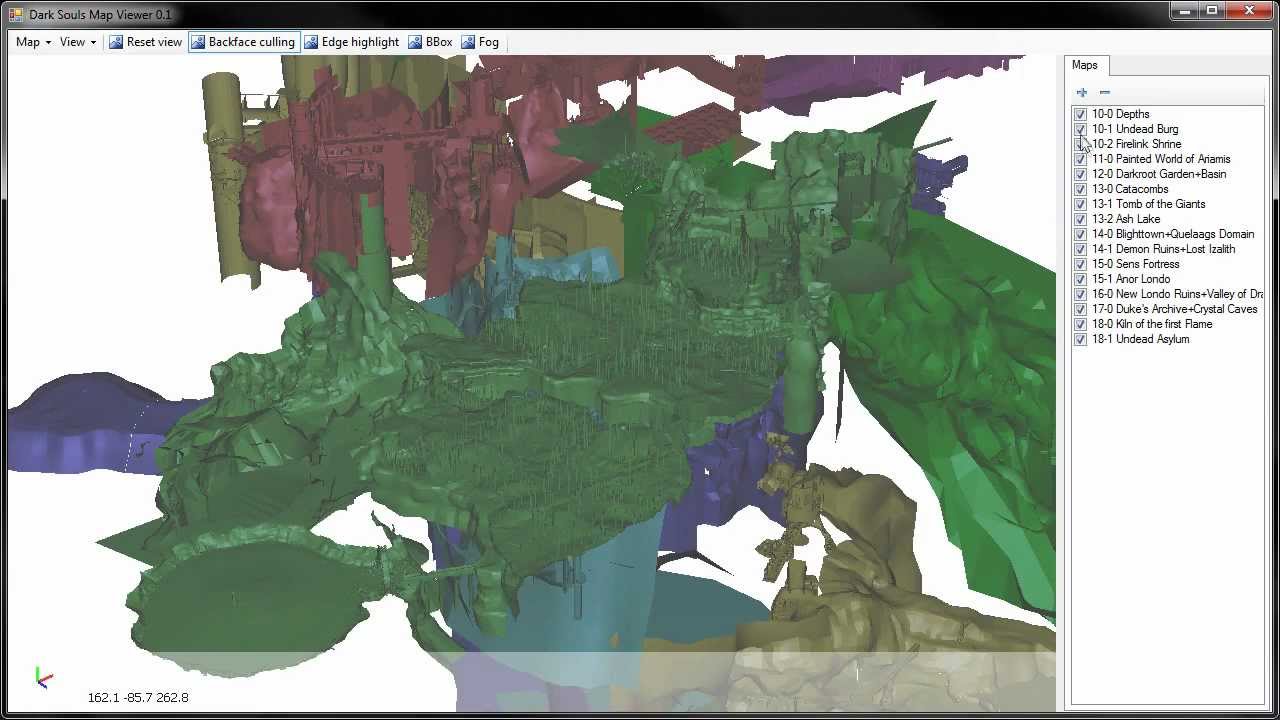This screenshot has width=1280, height=720.
Task: Toggle Backface culling
Action: [243, 42]
